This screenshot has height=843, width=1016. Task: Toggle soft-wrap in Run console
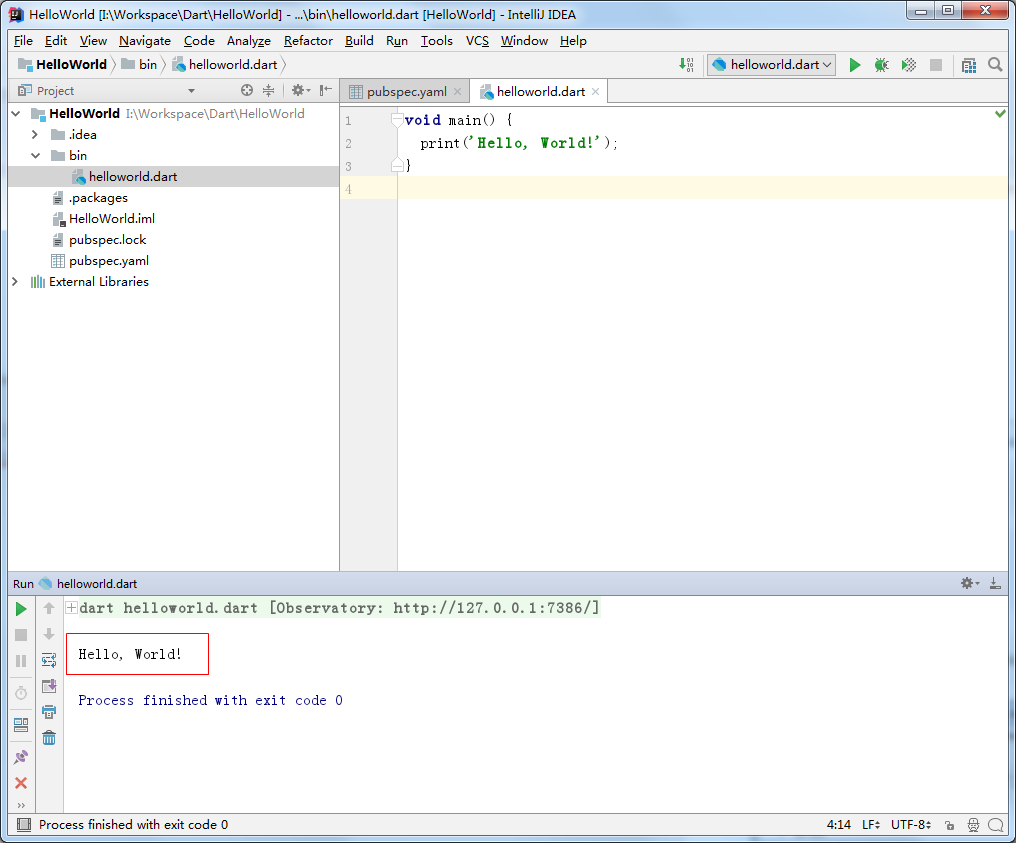pos(49,660)
